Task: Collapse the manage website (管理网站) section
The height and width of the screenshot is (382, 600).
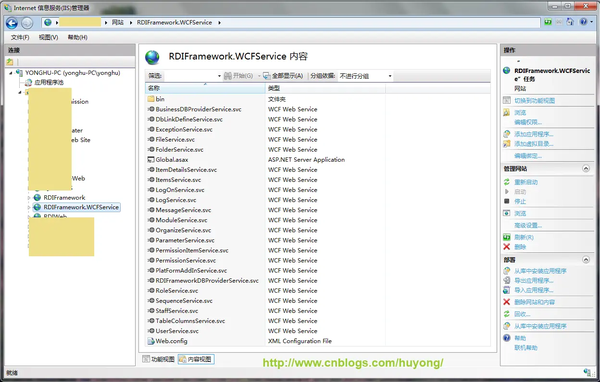Action: click(585, 168)
